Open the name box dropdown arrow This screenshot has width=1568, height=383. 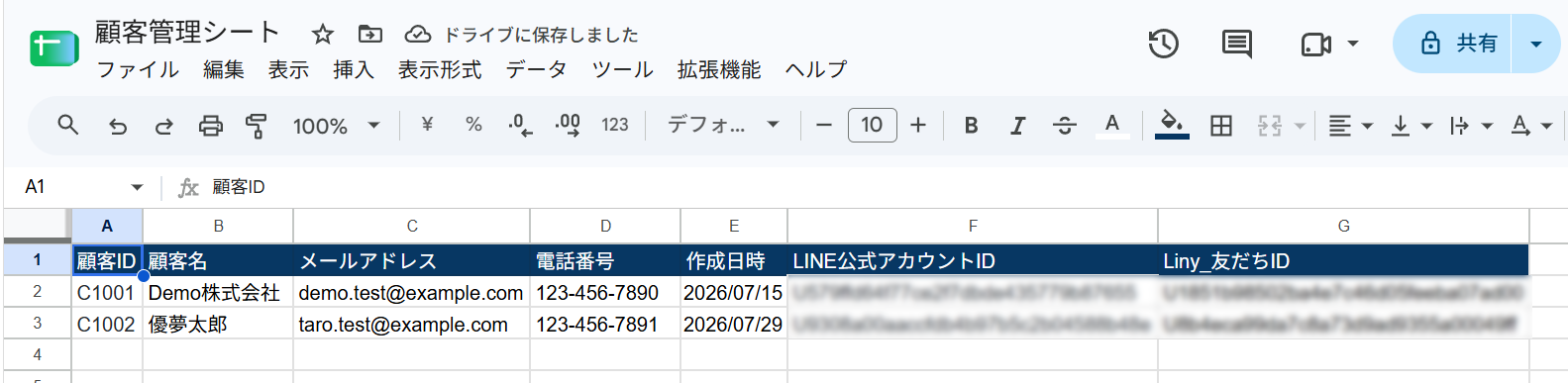pos(137,187)
